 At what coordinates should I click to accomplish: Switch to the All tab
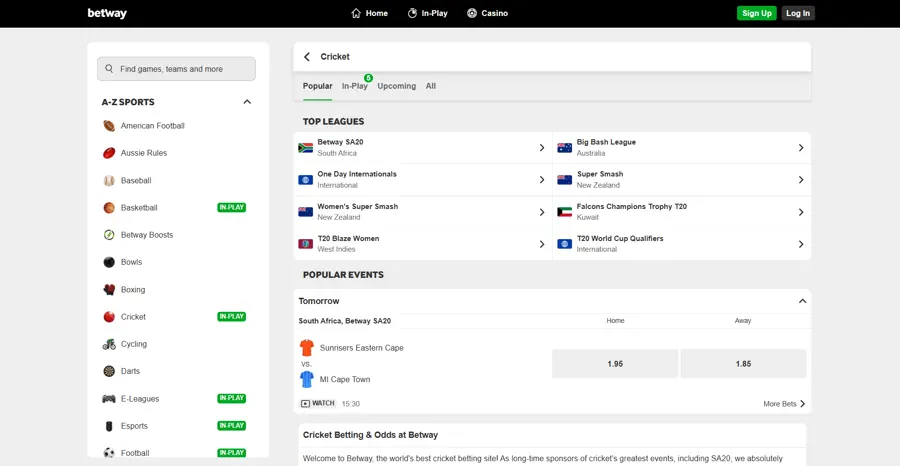430,86
